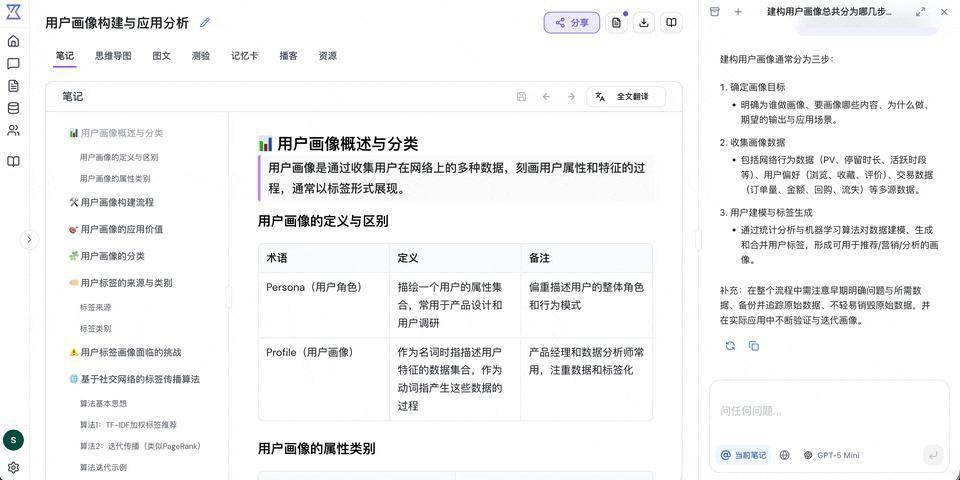The image size is (960, 480).
Task: Click the page title 用户画像构建与应用分析
Action: point(117,23)
